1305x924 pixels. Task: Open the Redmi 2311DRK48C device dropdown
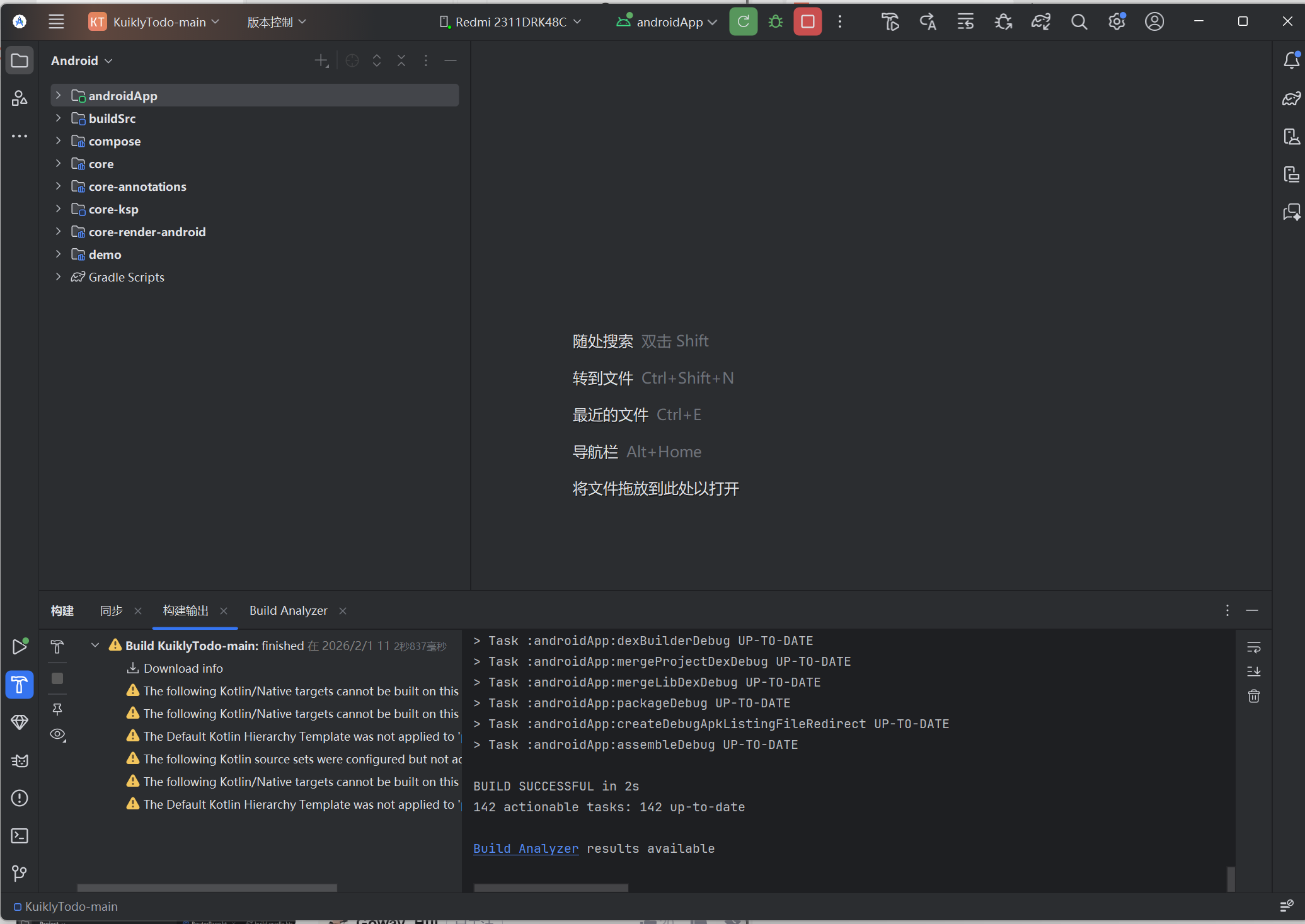tap(510, 22)
